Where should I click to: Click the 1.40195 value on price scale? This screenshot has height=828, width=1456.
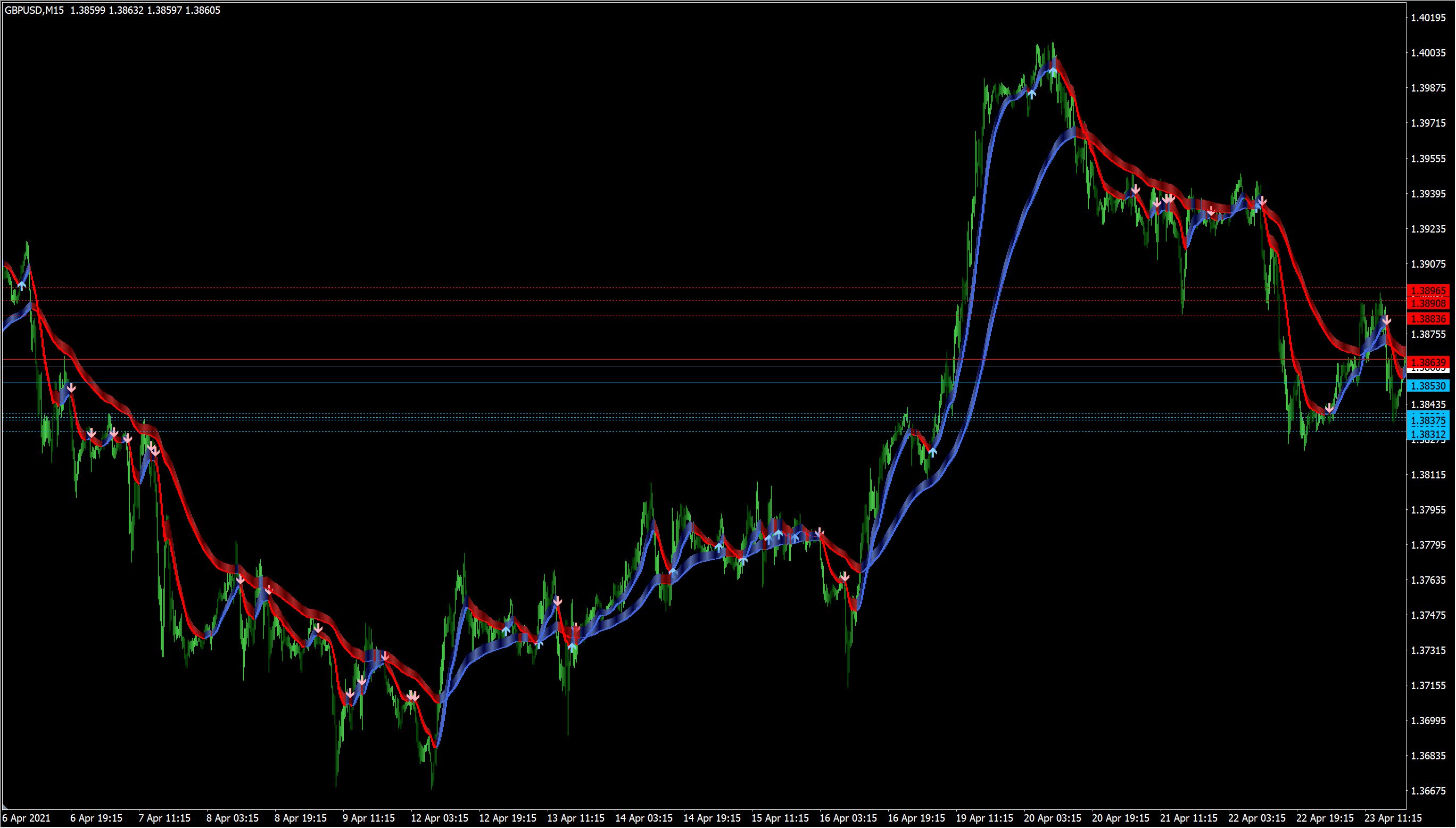pos(1428,18)
